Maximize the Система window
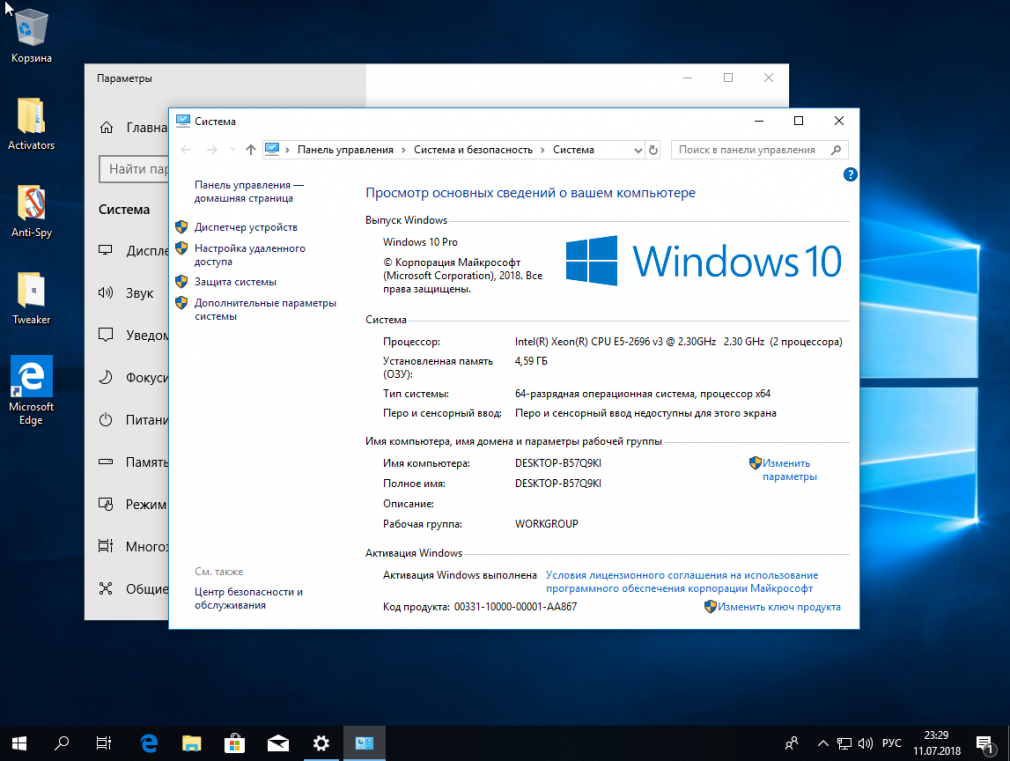1010x761 pixels. coord(798,120)
